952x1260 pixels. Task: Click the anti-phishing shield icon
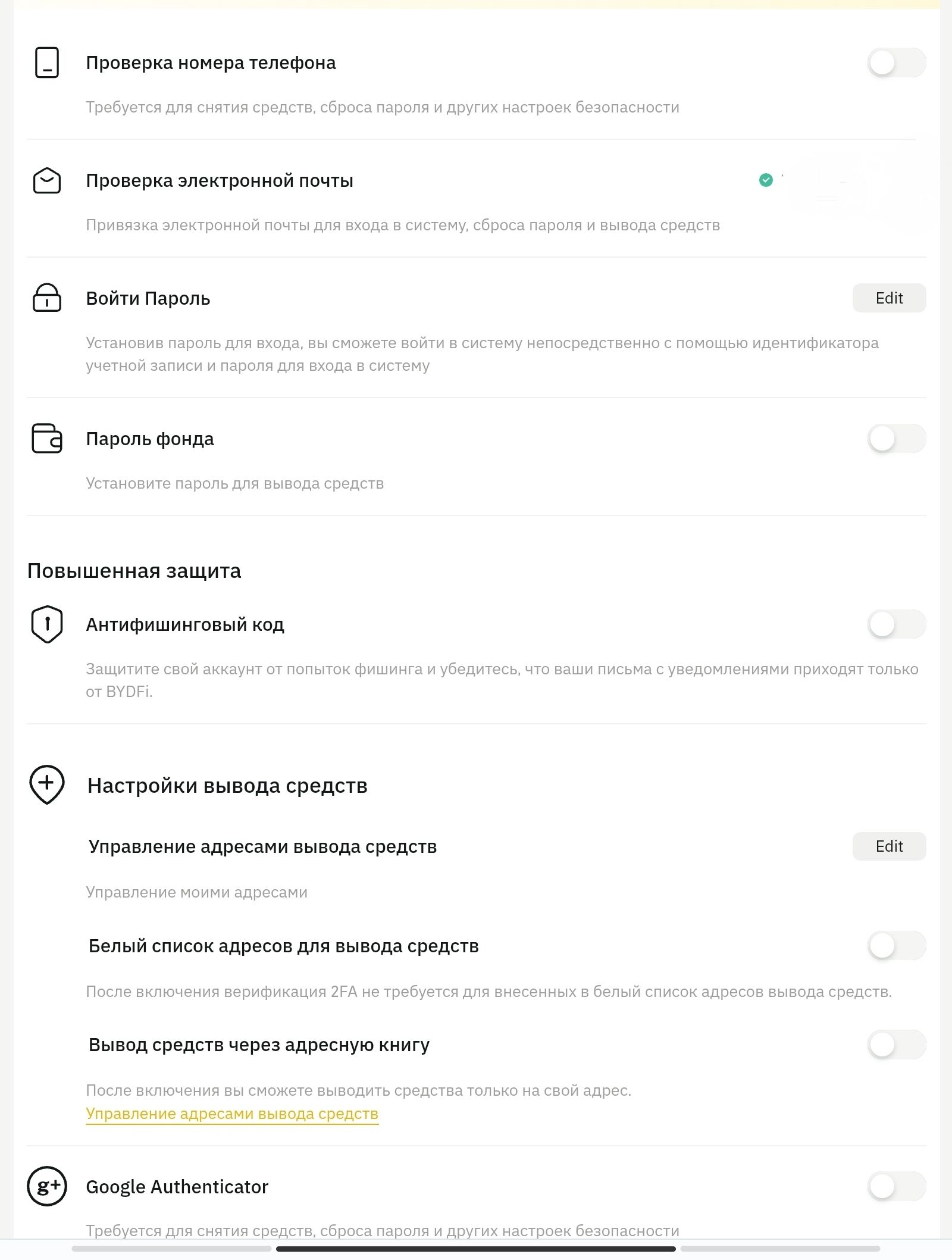[46, 624]
